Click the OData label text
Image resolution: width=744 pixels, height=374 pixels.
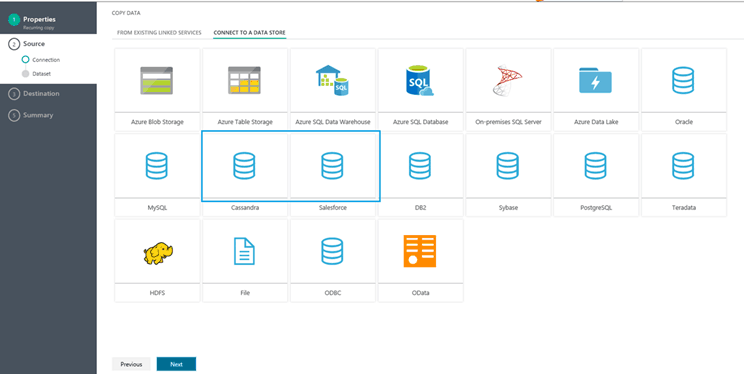coord(420,293)
